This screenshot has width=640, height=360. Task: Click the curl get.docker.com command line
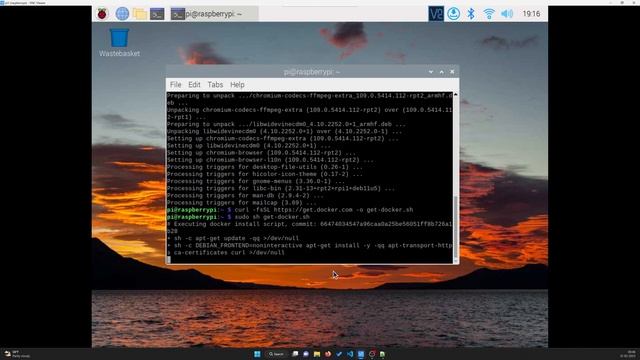(290, 210)
